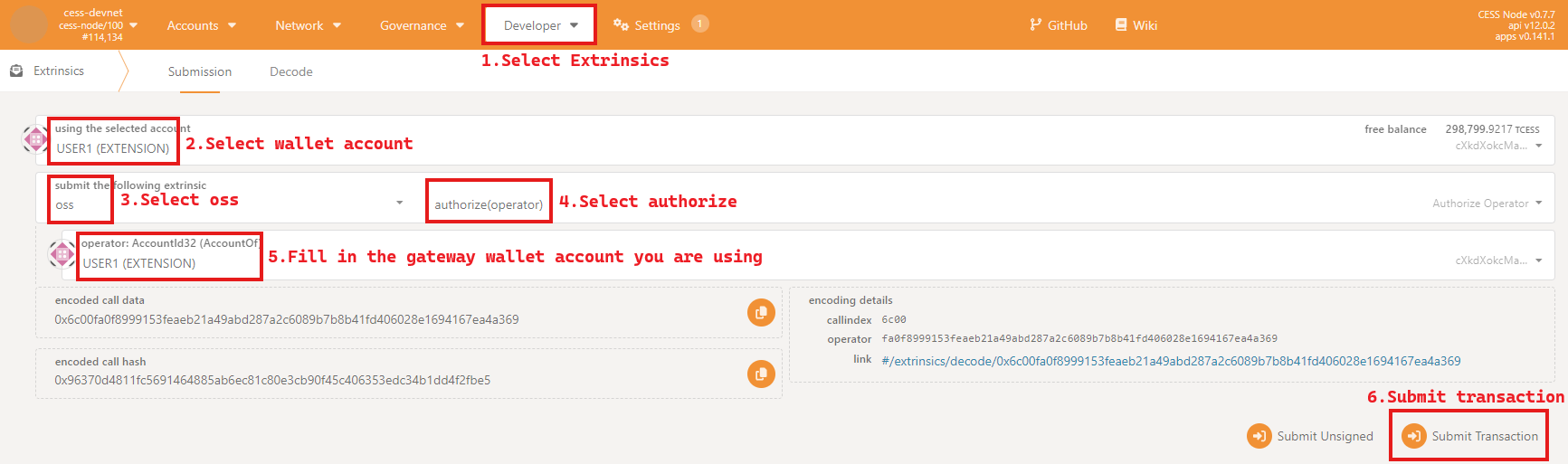Open the Accounts menu
The width and height of the screenshot is (1568, 464).
click(x=201, y=25)
